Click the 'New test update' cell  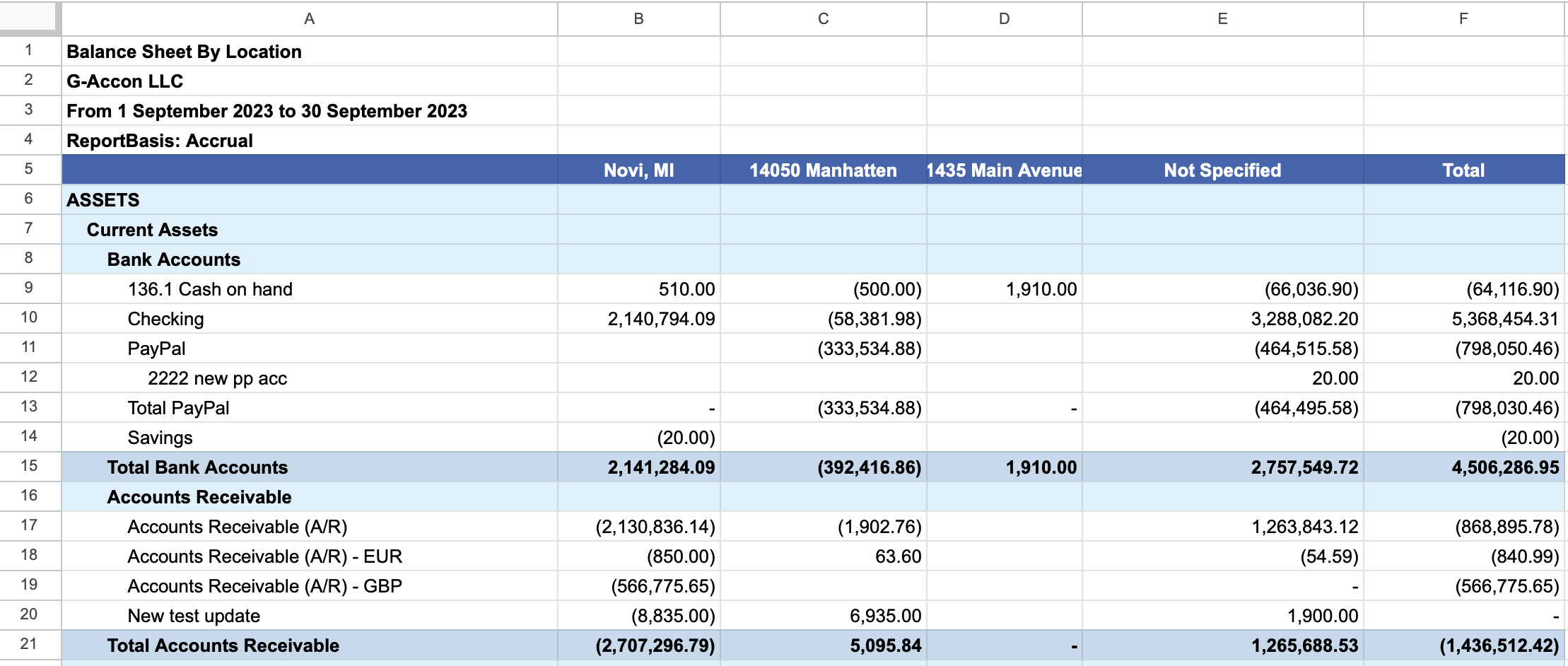click(x=309, y=616)
